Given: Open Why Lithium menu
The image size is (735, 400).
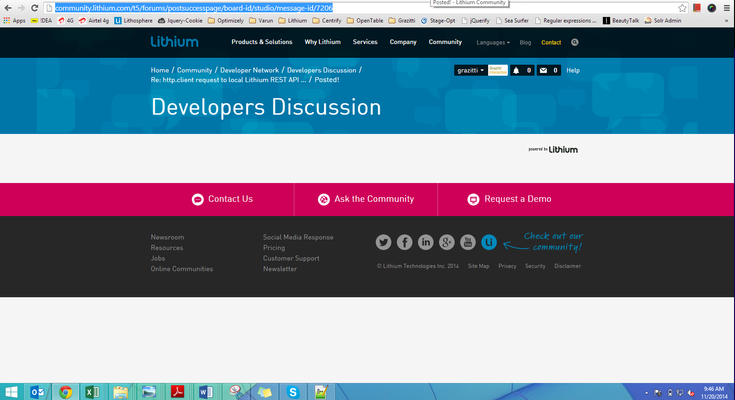Looking at the screenshot, I should pyautogui.click(x=322, y=42).
